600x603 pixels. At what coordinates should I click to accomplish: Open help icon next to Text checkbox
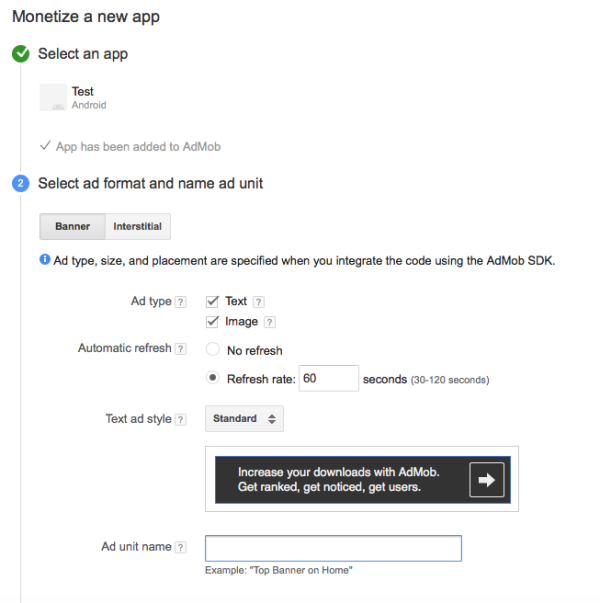point(258,302)
